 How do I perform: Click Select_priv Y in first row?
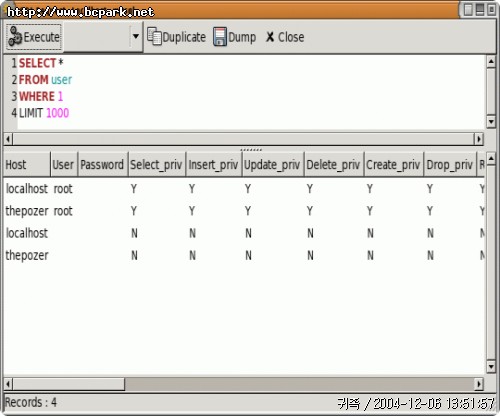pos(134,189)
